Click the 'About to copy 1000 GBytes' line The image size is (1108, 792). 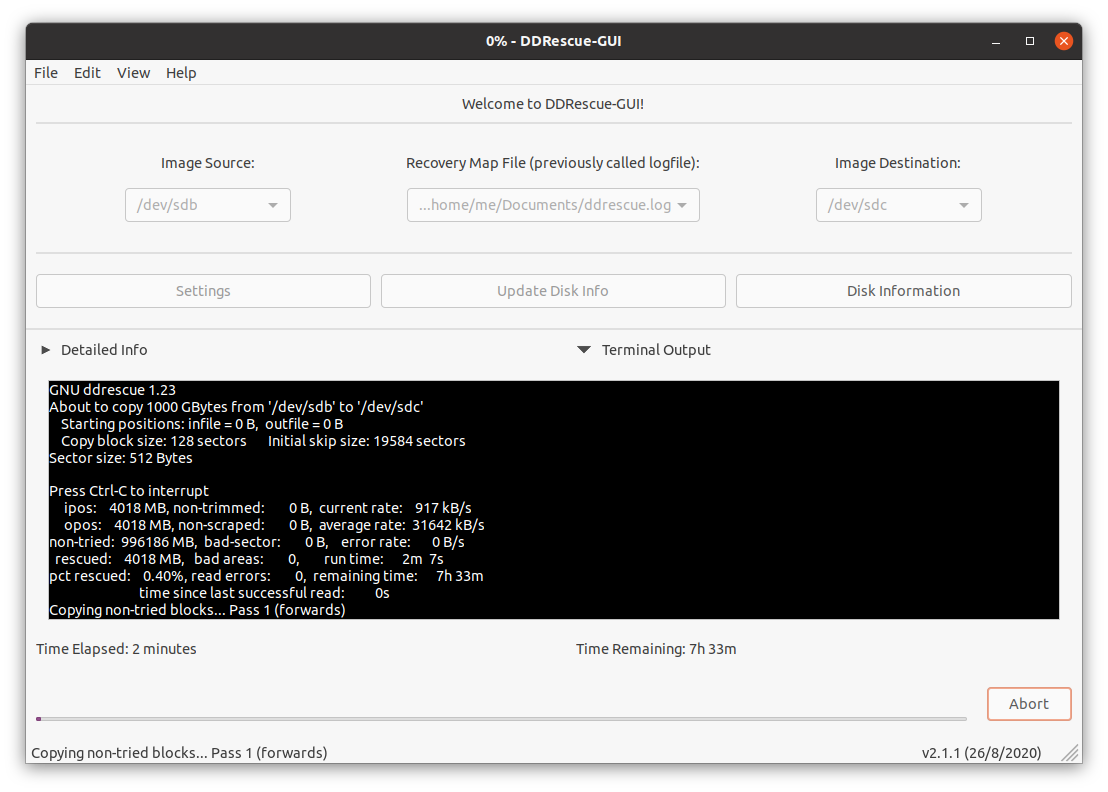tap(236, 407)
